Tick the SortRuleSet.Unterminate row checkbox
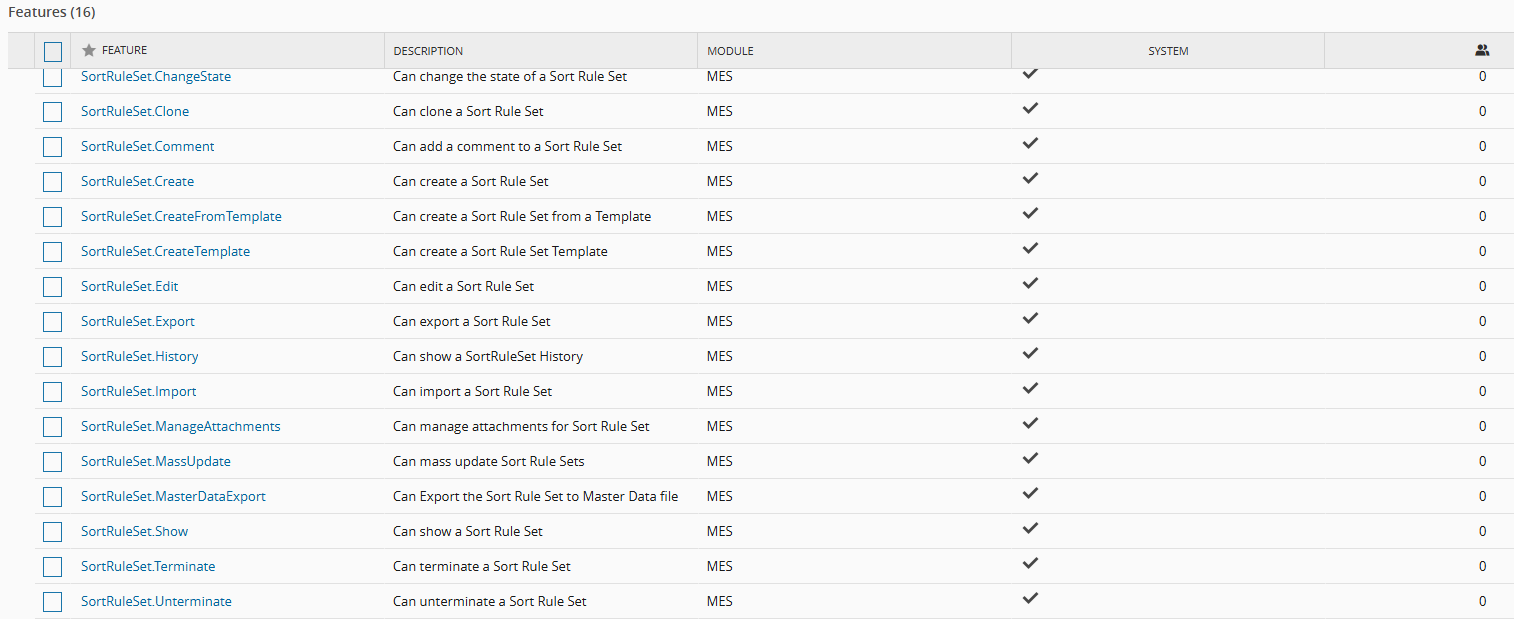The image size is (1514, 619). pos(53,602)
